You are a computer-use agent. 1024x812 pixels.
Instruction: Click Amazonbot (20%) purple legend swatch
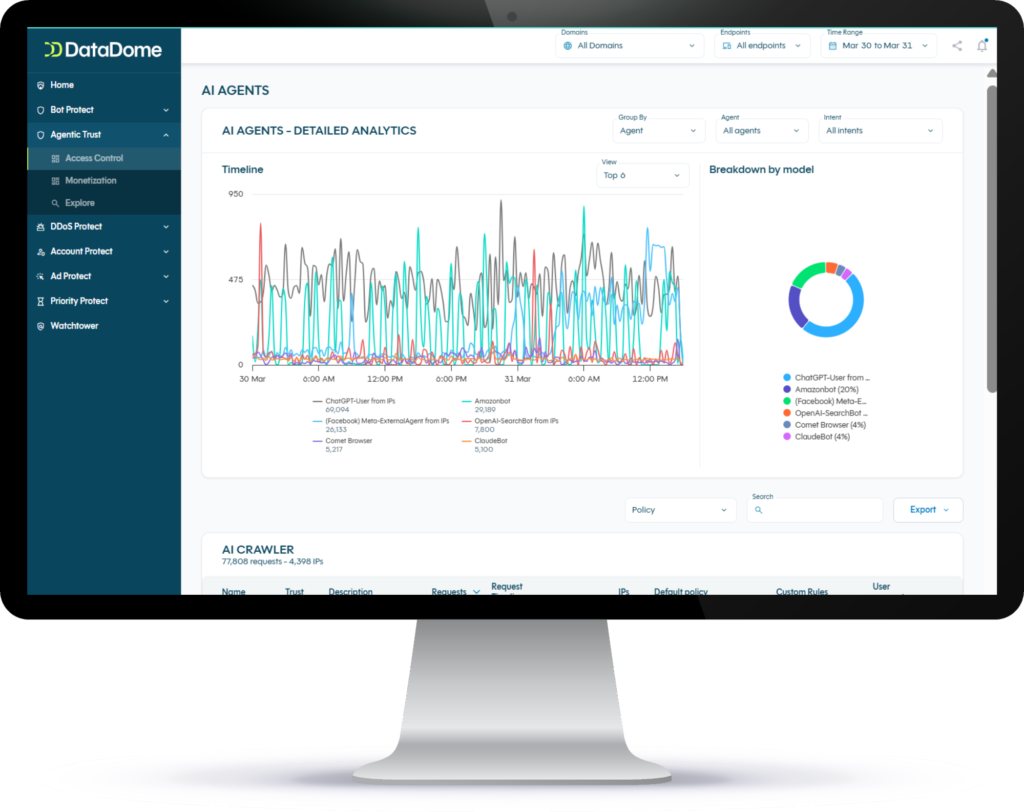coord(787,389)
